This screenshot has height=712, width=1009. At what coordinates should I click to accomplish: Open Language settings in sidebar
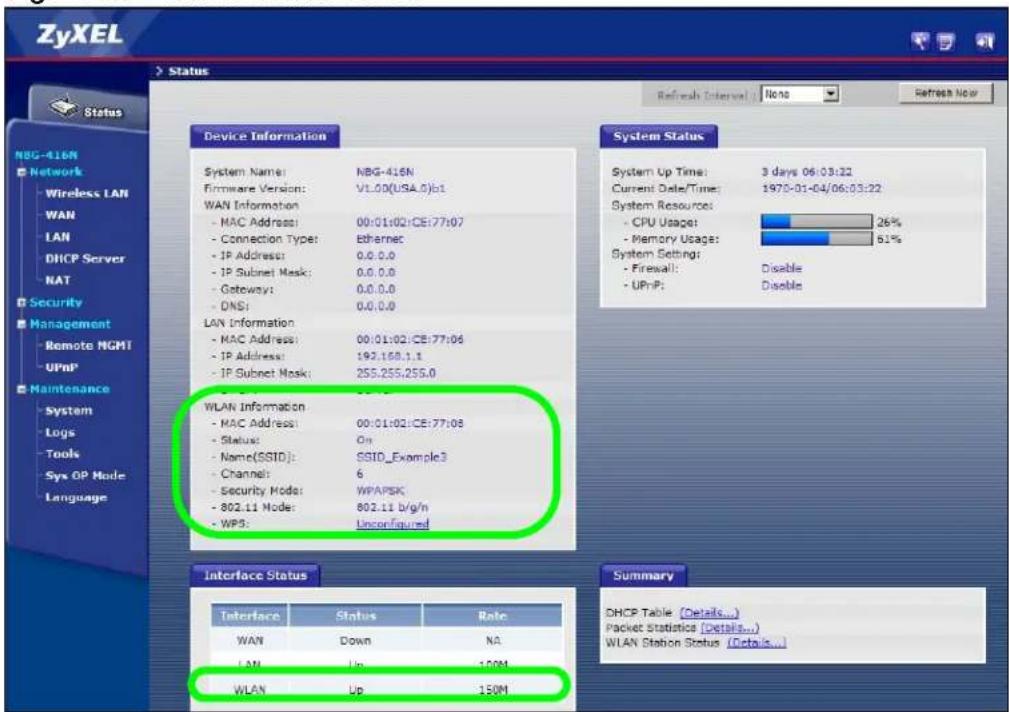[75, 498]
